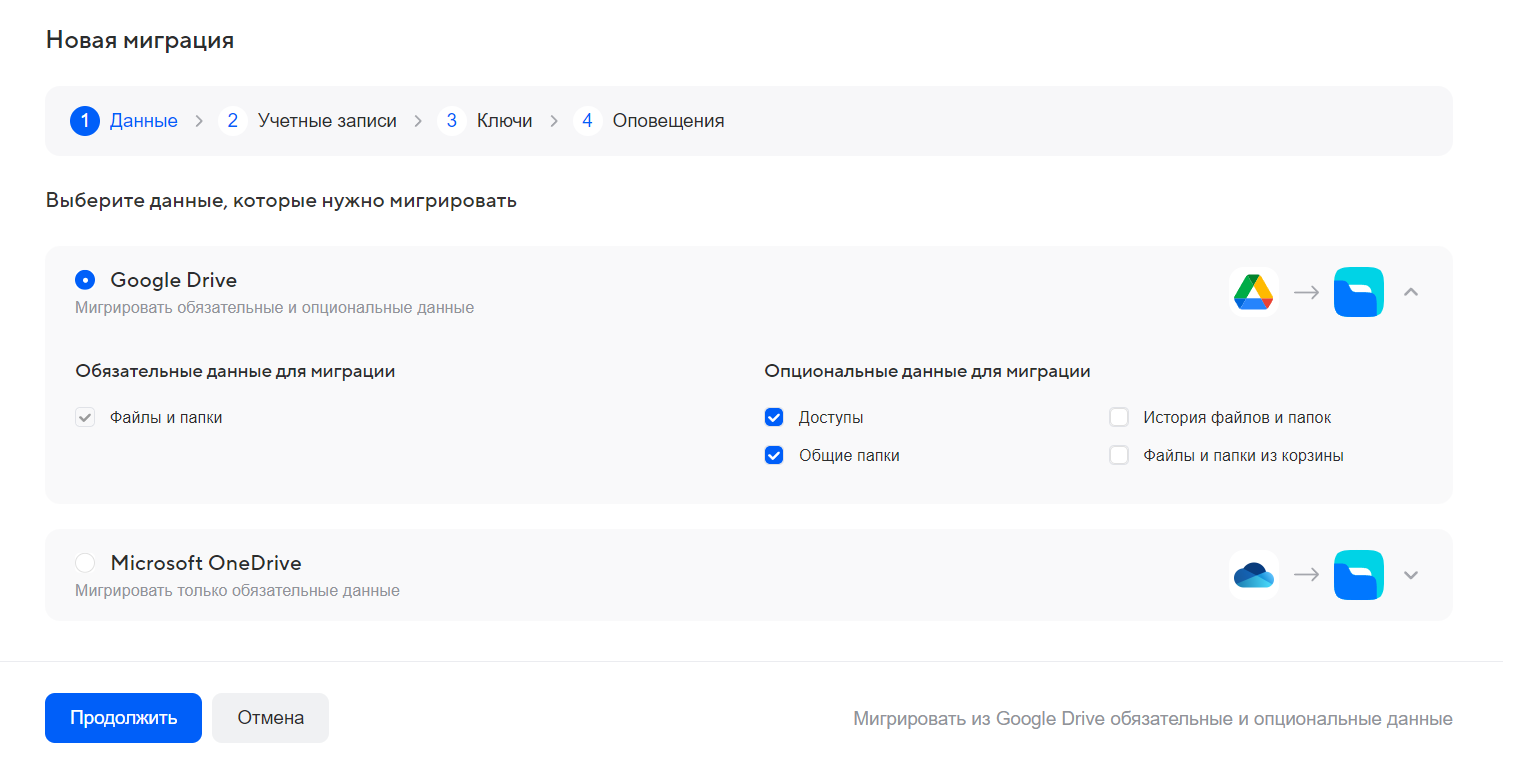Click the Microsoft OneDrive cloud icon
Viewport: 1513px width, 768px height.
click(1253, 575)
